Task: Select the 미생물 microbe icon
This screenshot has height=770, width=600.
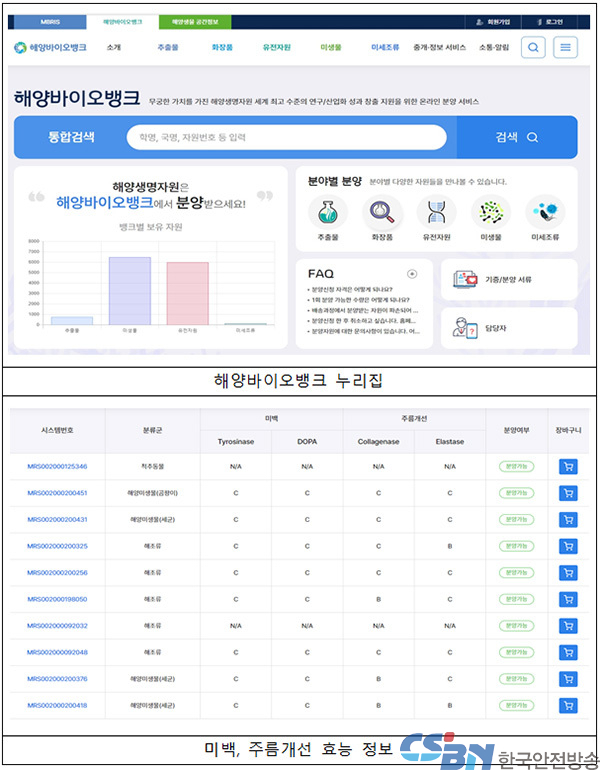Action: click(491, 213)
